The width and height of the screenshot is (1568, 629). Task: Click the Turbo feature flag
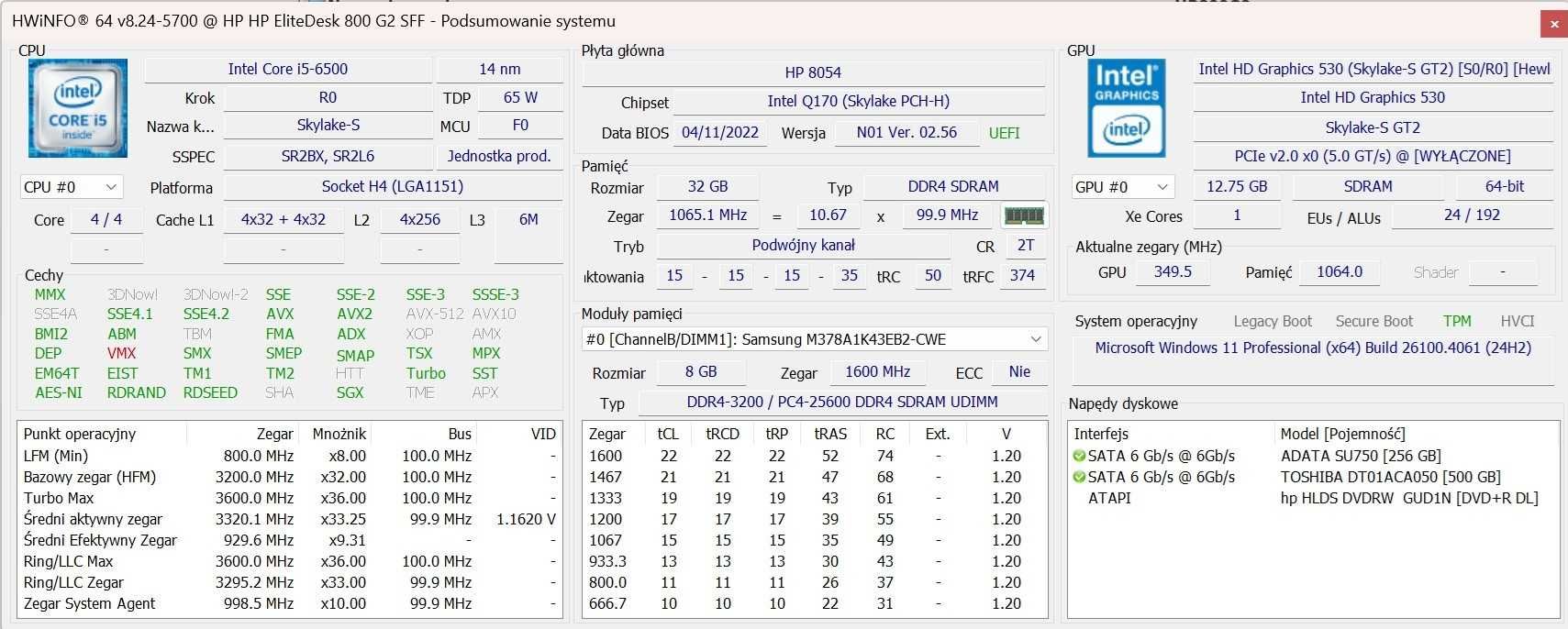(426, 373)
